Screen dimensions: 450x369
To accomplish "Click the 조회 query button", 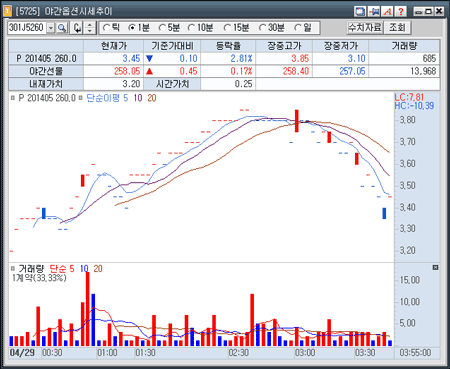I will coord(397,27).
